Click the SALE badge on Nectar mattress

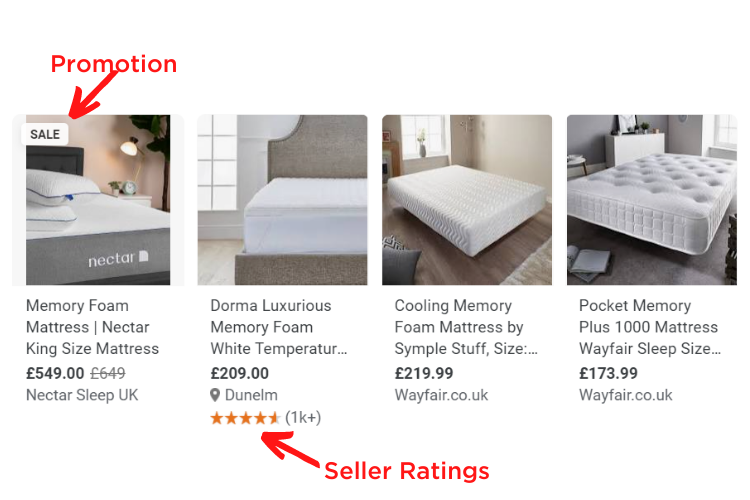45,134
